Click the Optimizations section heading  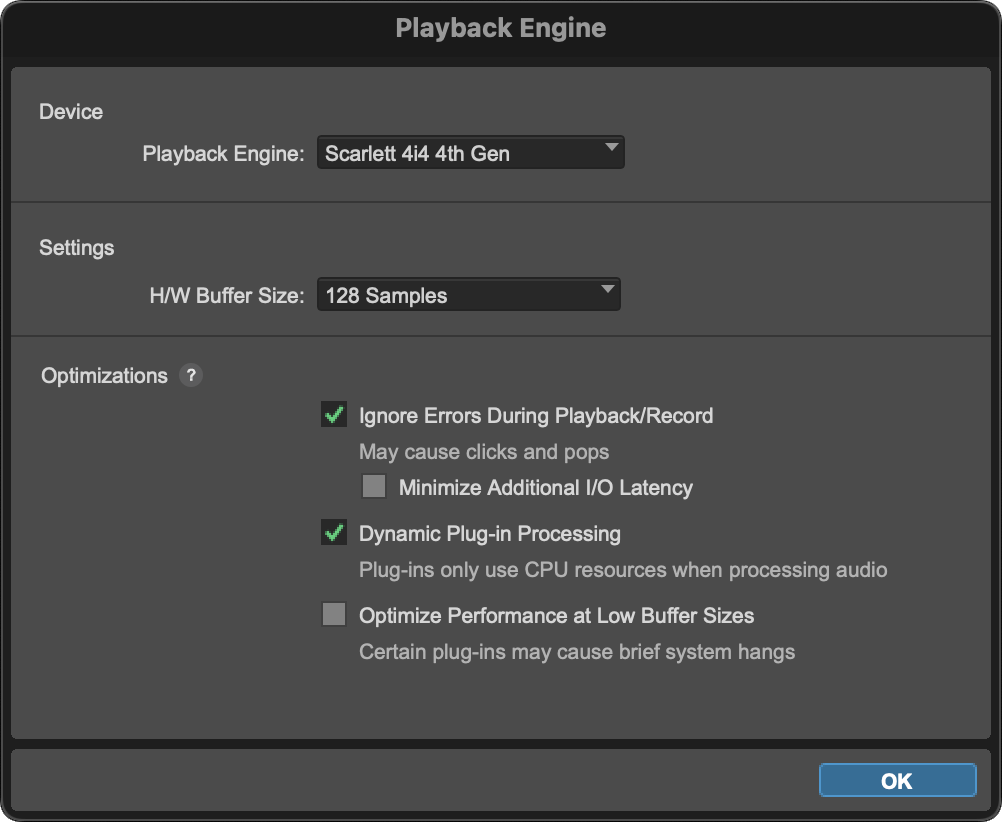[x=104, y=376]
